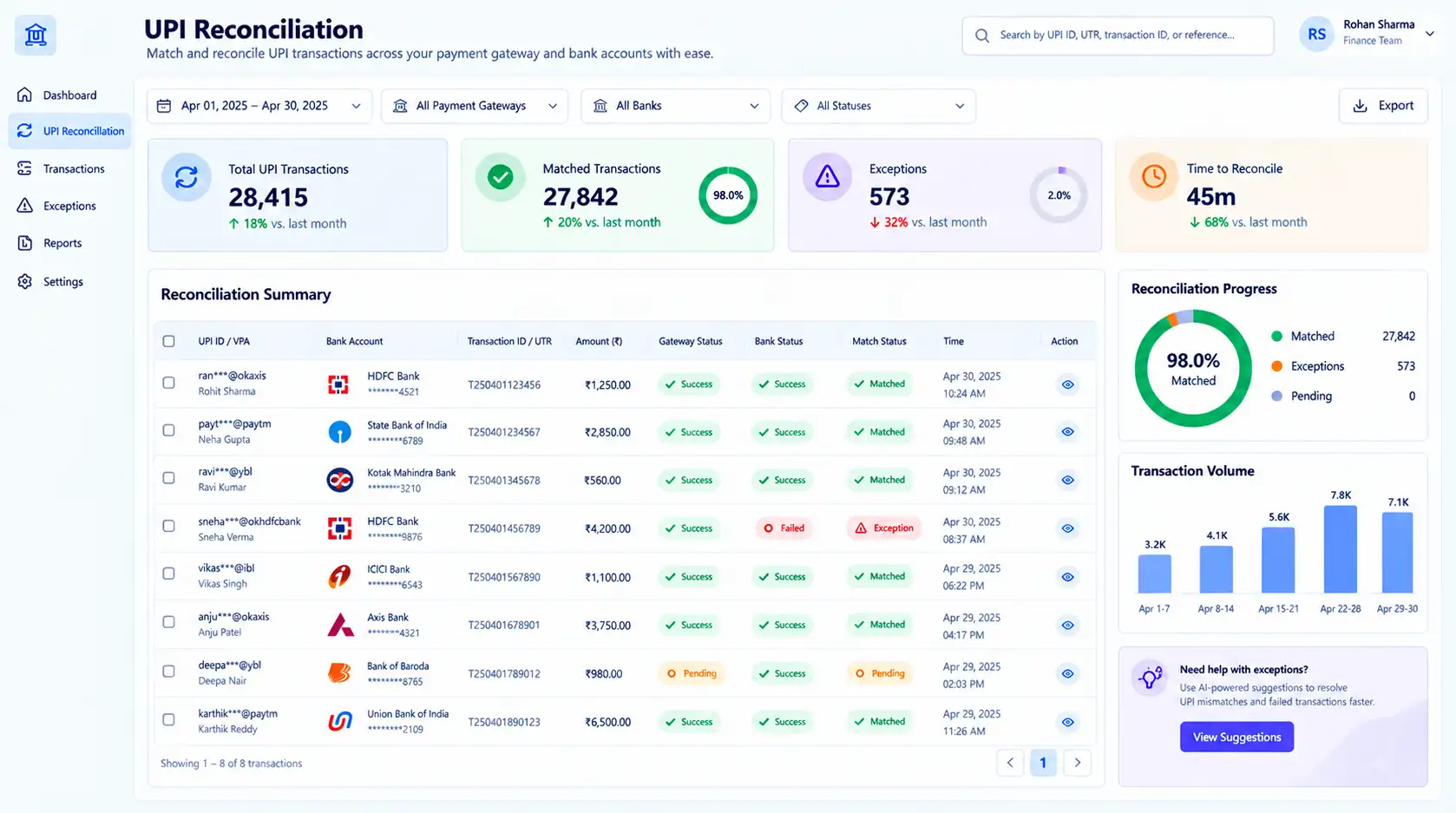Check the box for Rohit Sharma row
Image resolution: width=1456 pixels, height=813 pixels.
point(168,383)
